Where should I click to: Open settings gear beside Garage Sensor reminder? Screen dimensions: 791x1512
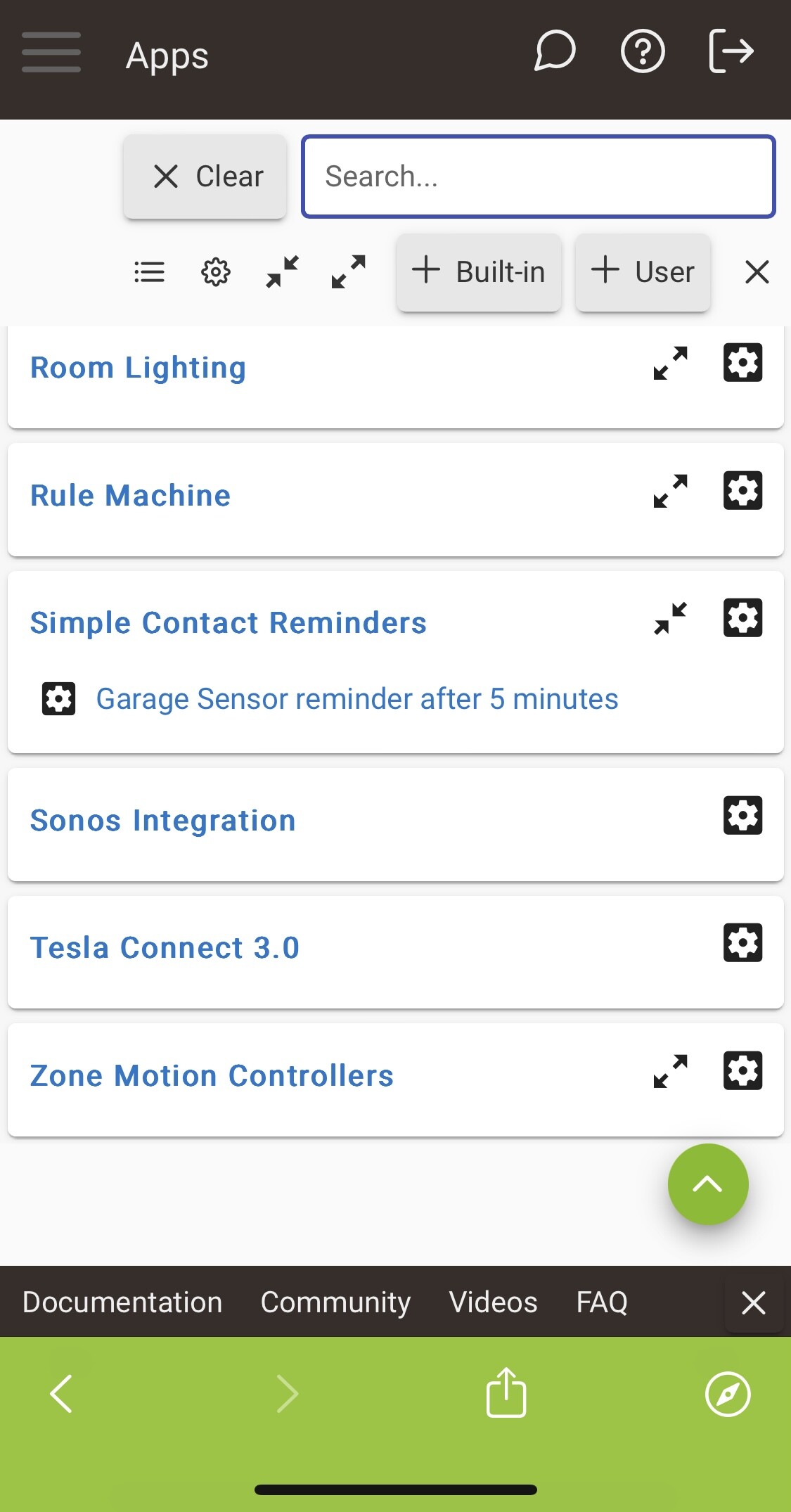coord(59,699)
